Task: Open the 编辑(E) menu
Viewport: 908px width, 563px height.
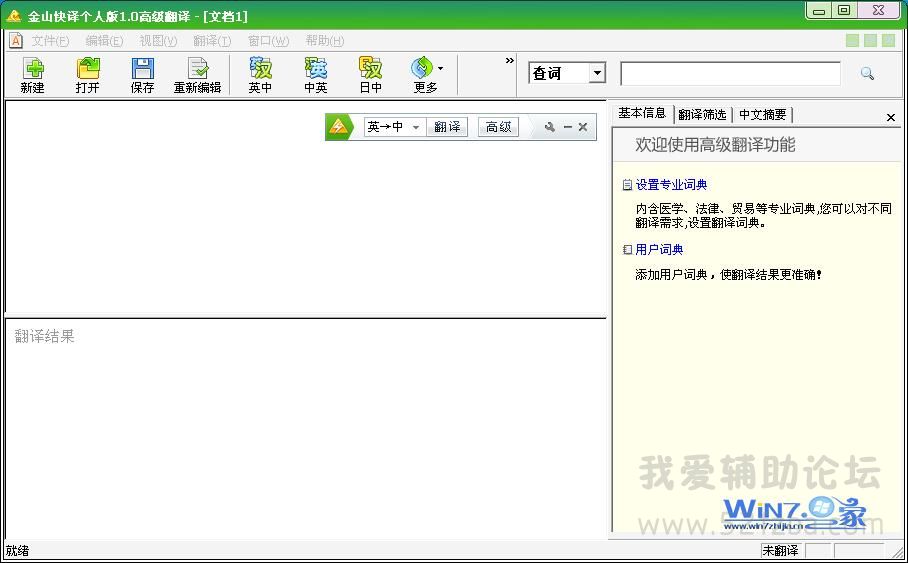Action: (x=104, y=41)
